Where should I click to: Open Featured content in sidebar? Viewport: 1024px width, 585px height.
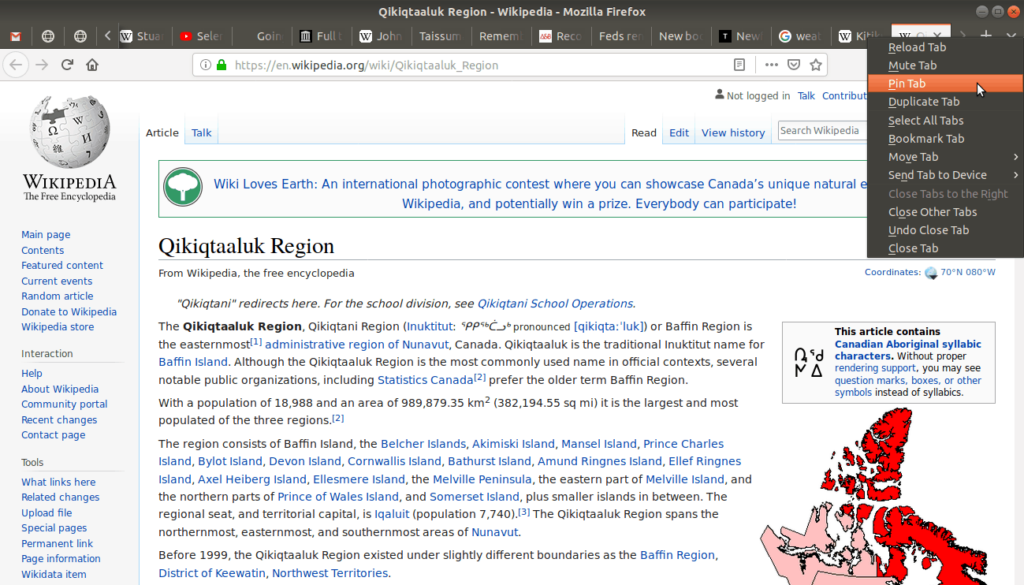(x=62, y=265)
